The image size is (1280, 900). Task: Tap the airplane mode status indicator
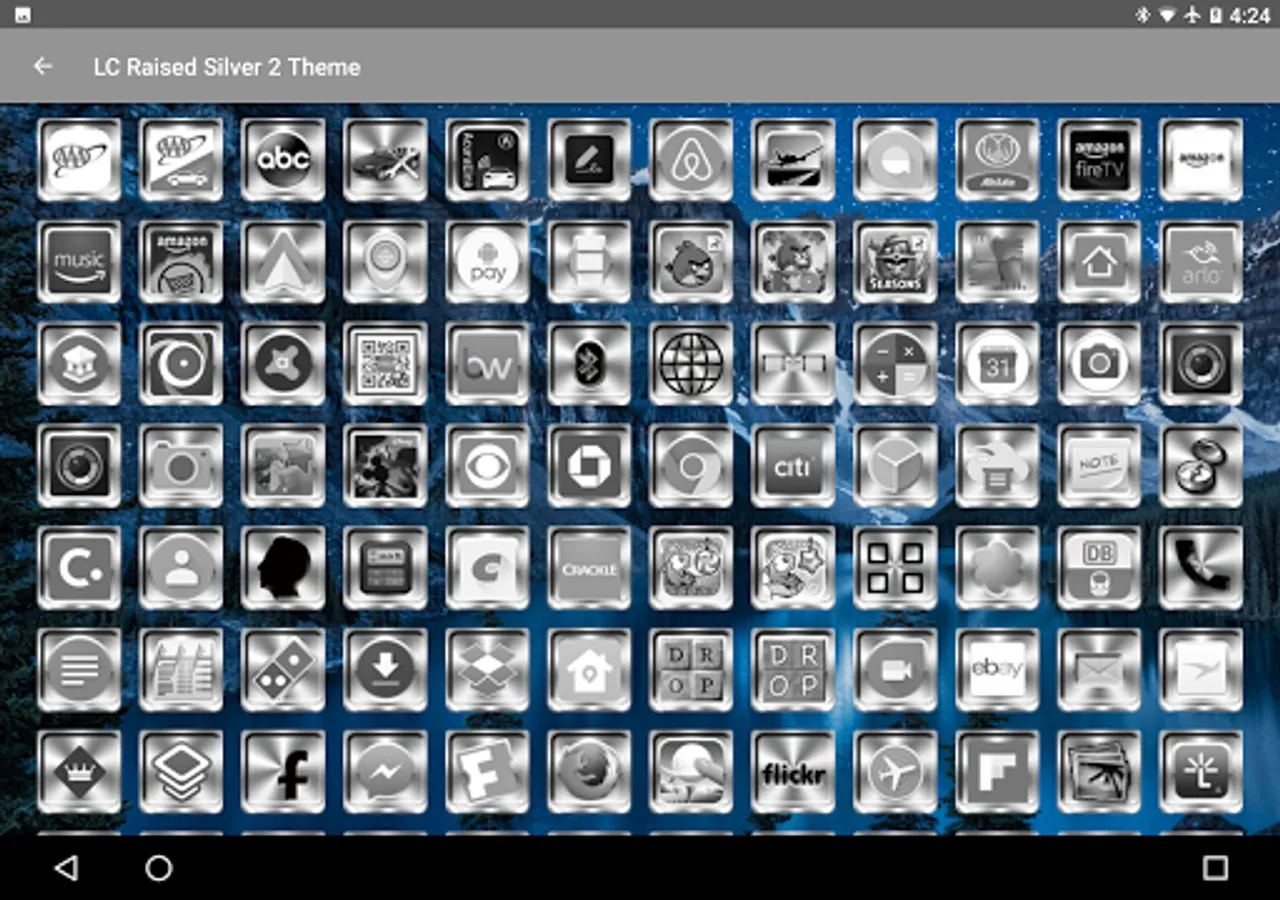point(1192,15)
